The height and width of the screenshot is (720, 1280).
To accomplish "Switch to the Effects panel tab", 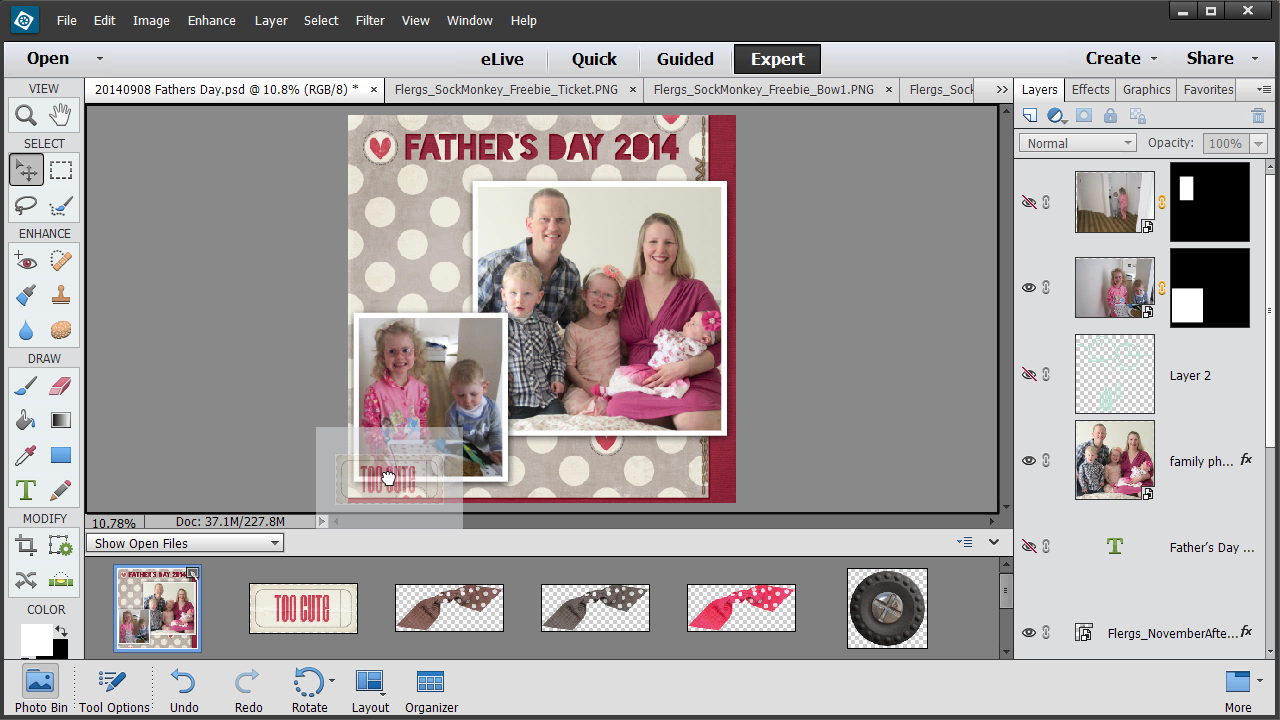I will point(1090,89).
